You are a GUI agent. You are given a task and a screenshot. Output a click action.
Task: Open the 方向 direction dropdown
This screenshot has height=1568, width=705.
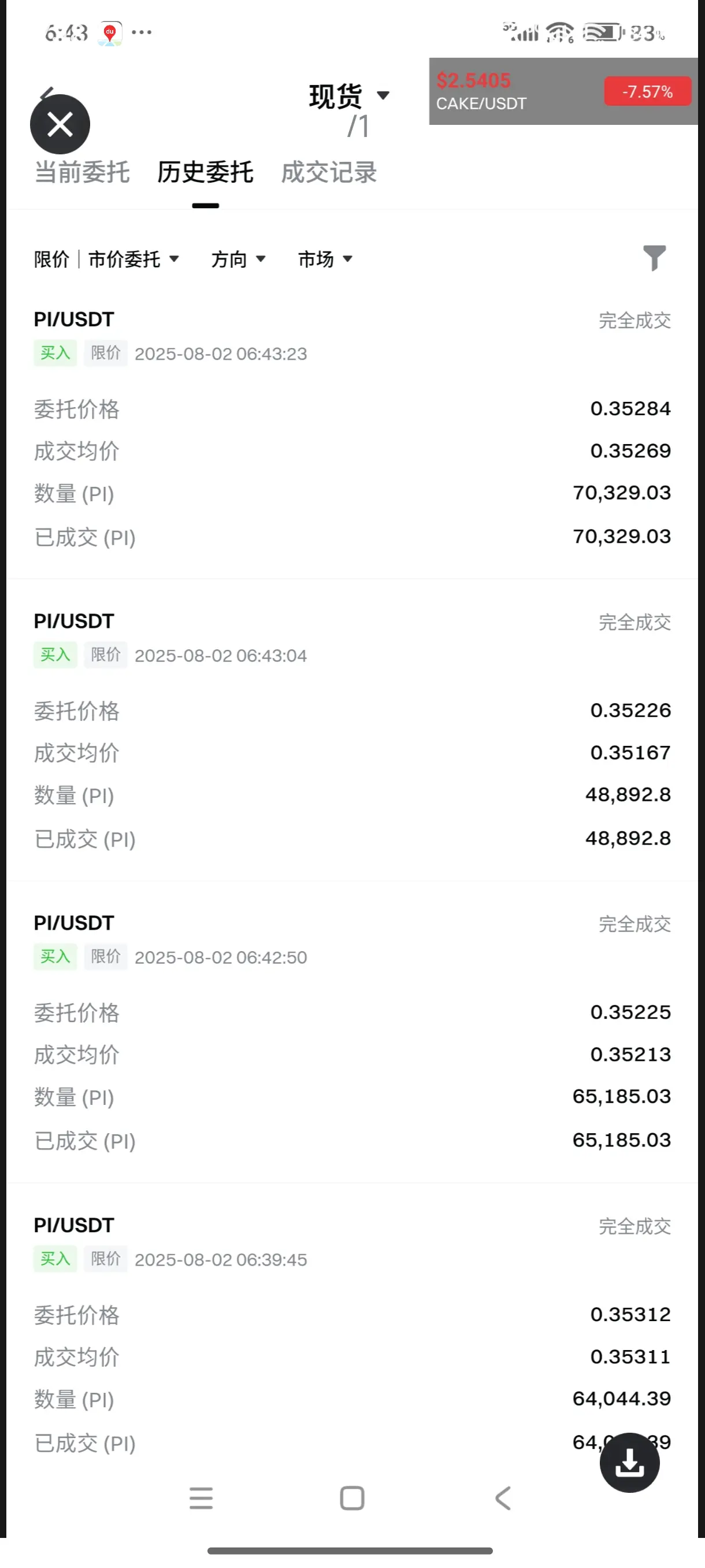coord(239,259)
